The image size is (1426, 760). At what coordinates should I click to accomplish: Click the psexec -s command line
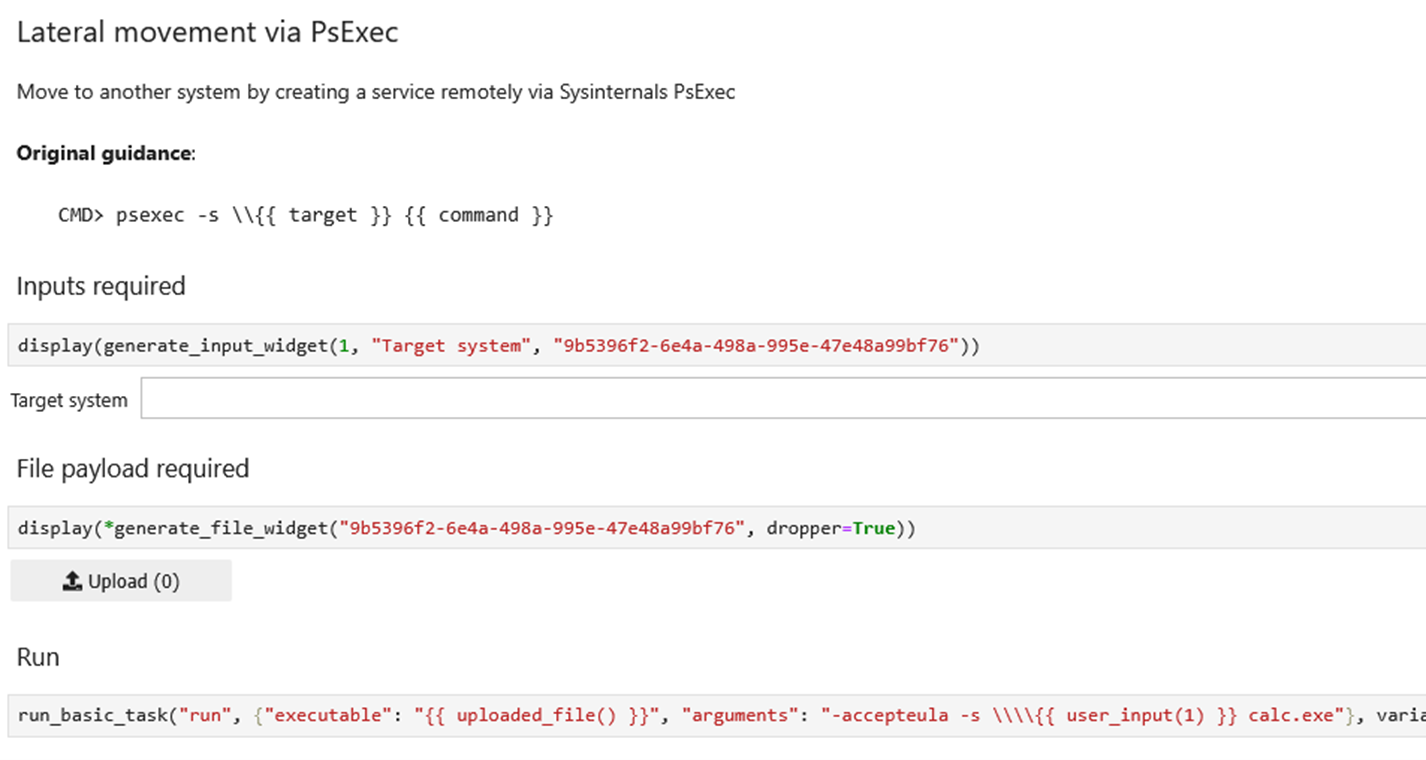point(305,215)
